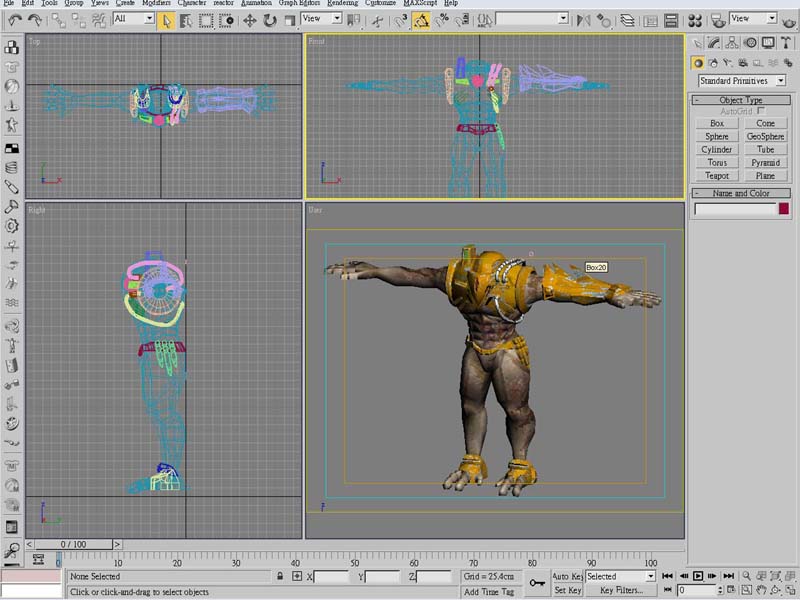Turn on Auto Key animation mode
This screenshot has width=800, height=600.
point(567,576)
